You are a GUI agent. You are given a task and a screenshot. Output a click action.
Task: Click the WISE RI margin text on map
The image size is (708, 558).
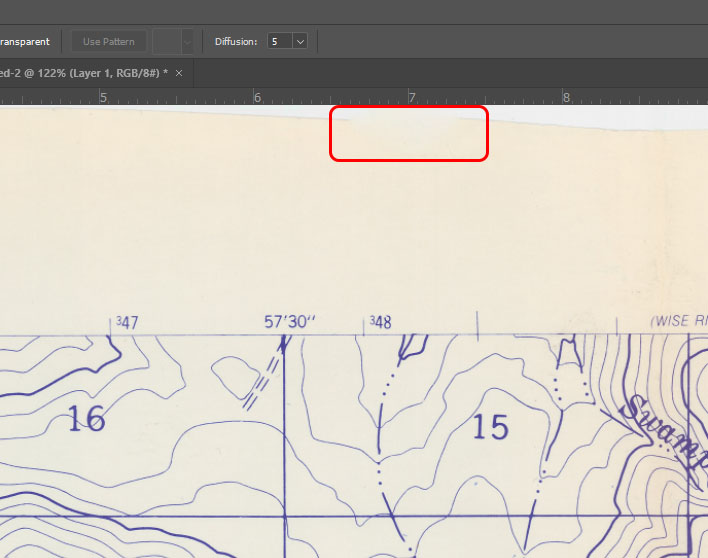pyautogui.click(x=679, y=322)
